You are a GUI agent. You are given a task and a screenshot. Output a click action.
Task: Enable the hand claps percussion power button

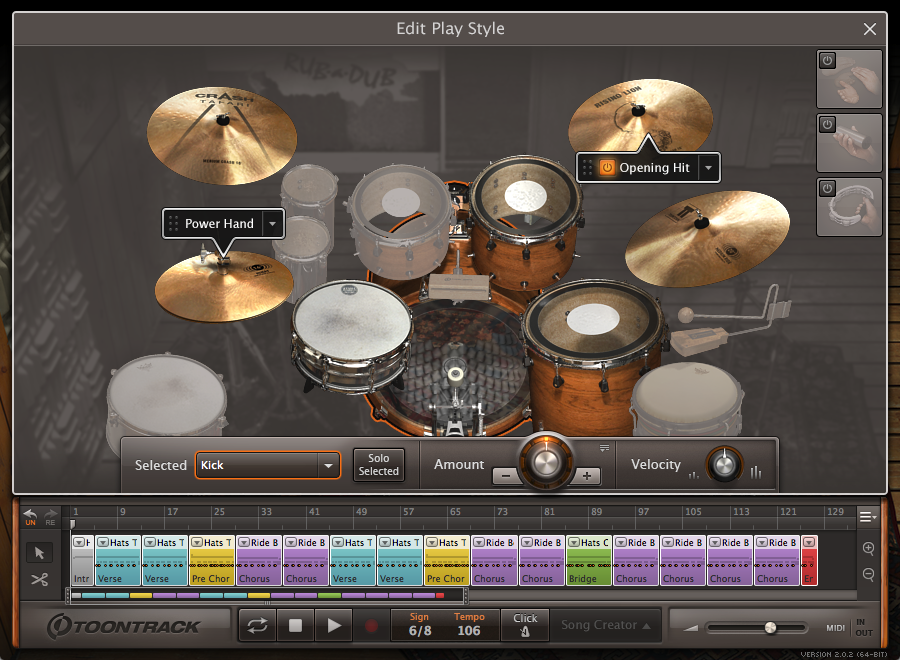[827, 60]
